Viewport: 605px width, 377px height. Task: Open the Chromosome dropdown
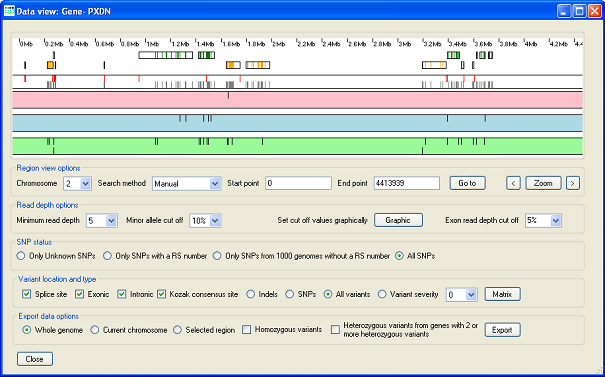[x=85, y=184]
